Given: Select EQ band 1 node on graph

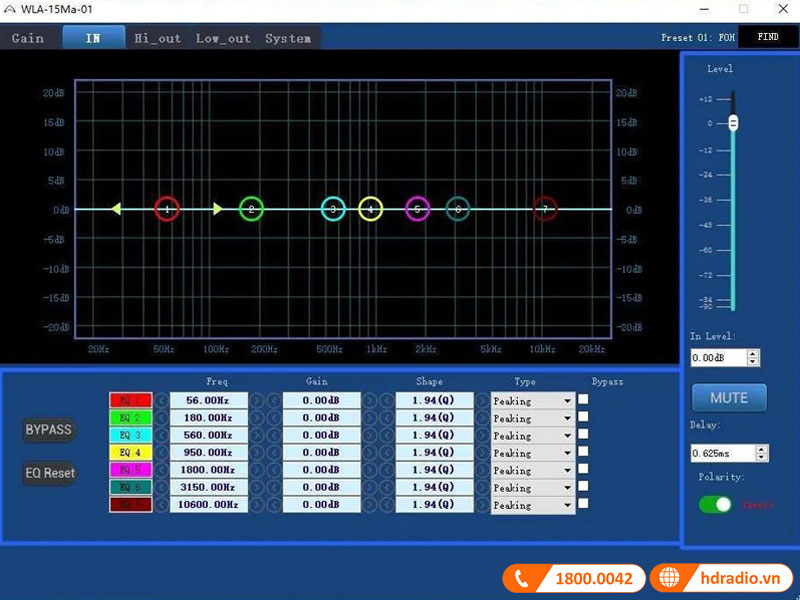Looking at the screenshot, I should pos(167,209).
